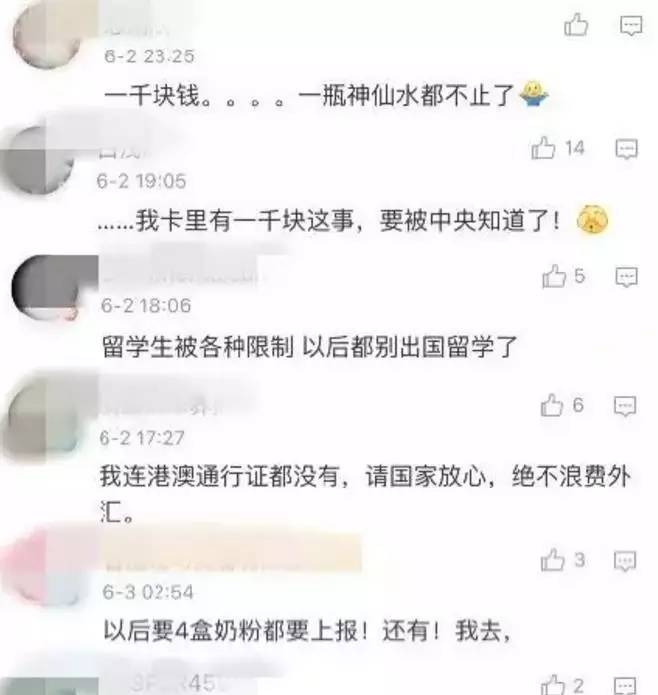Like the 港澳通行证 comment
658x695 pixels.
pos(552,405)
